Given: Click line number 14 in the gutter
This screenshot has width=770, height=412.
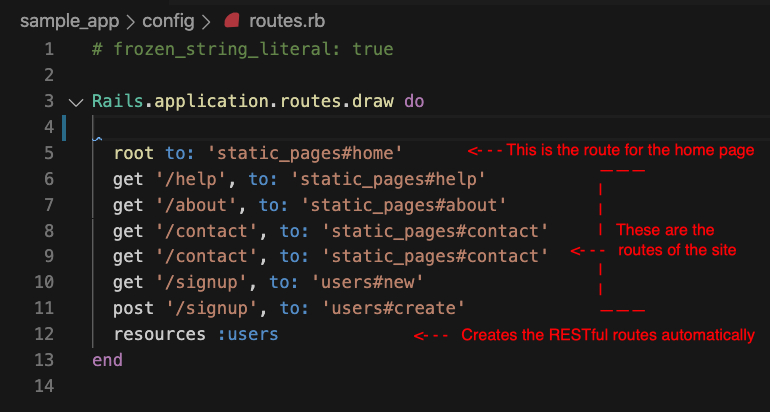Looking at the screenshot, I should (x=41, y=385).
